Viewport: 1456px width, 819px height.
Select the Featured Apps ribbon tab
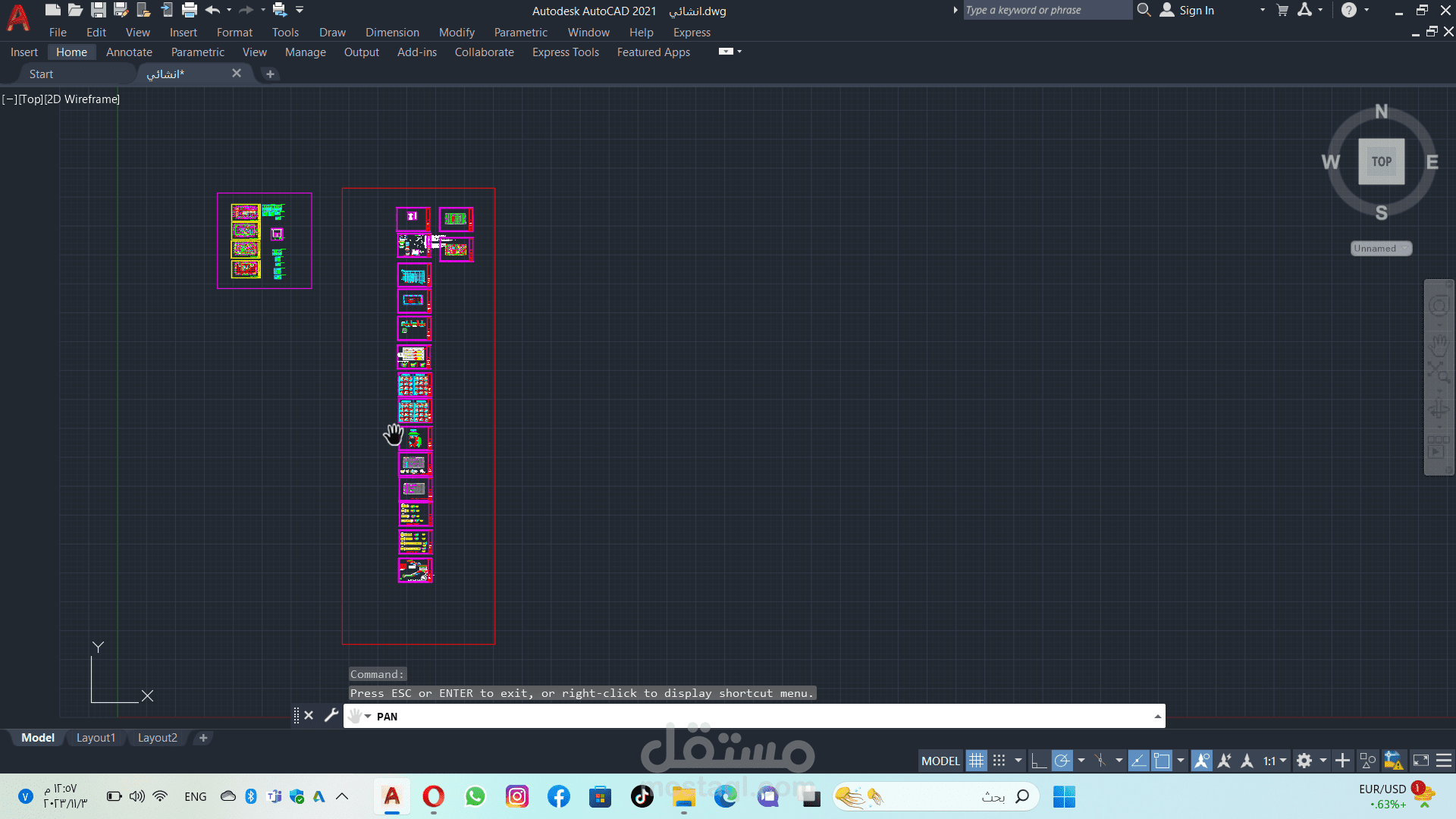(x=653, y=52)
